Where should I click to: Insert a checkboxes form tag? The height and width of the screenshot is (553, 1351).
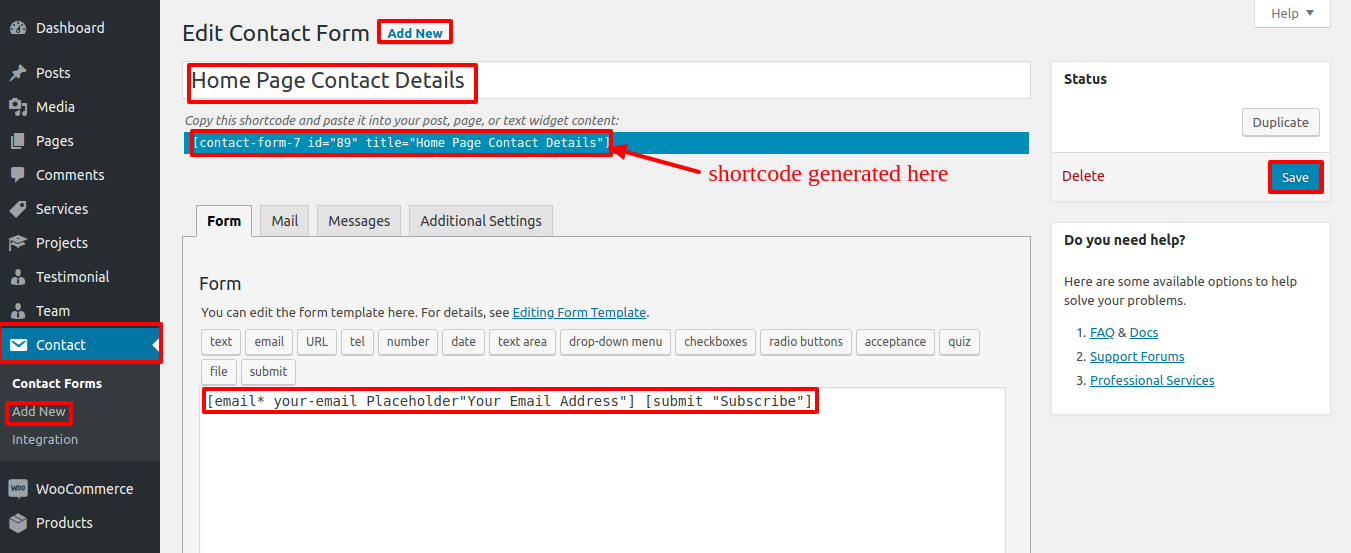(715, 342)
